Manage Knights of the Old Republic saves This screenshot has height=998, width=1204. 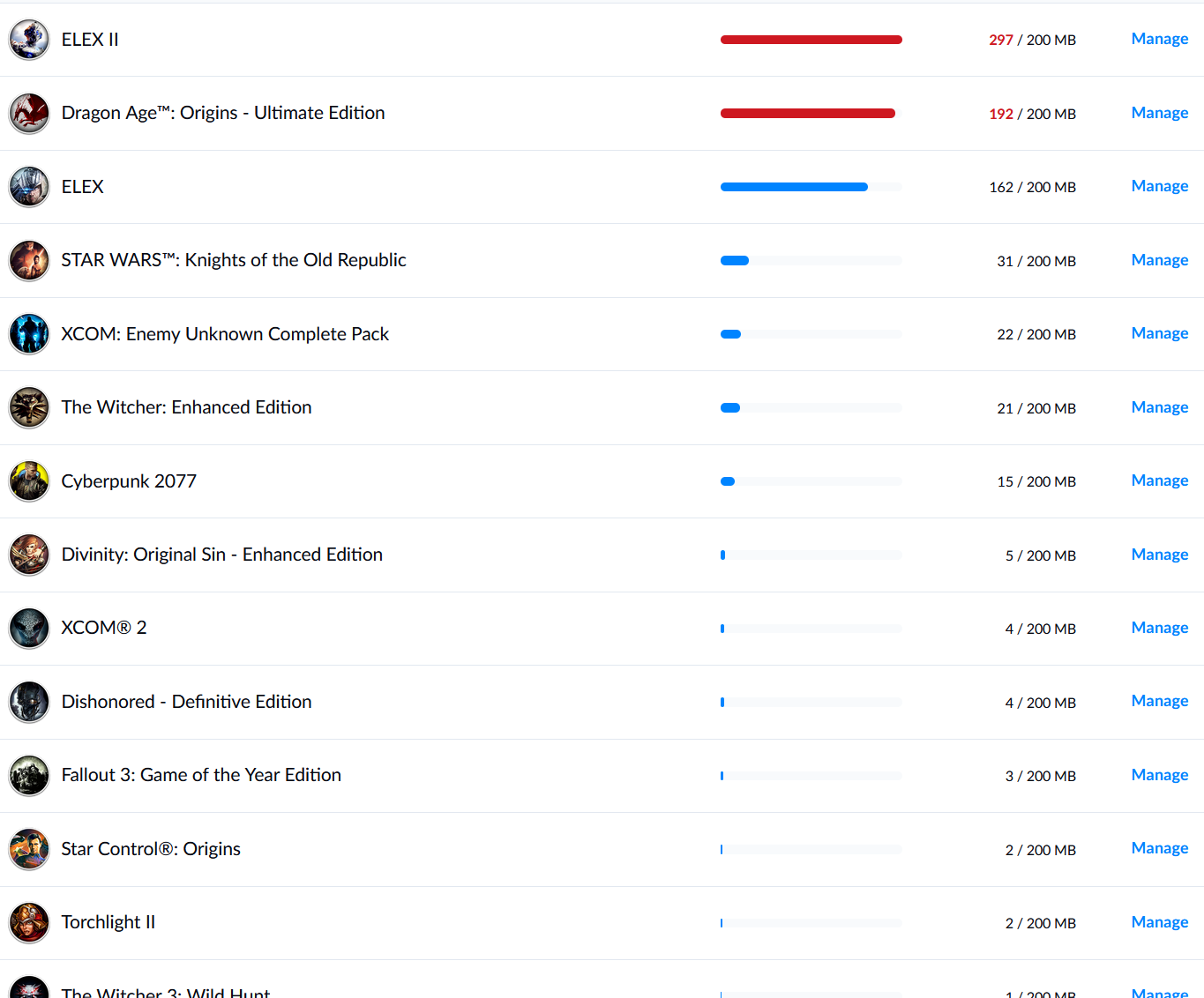(x=1160, y=260)
